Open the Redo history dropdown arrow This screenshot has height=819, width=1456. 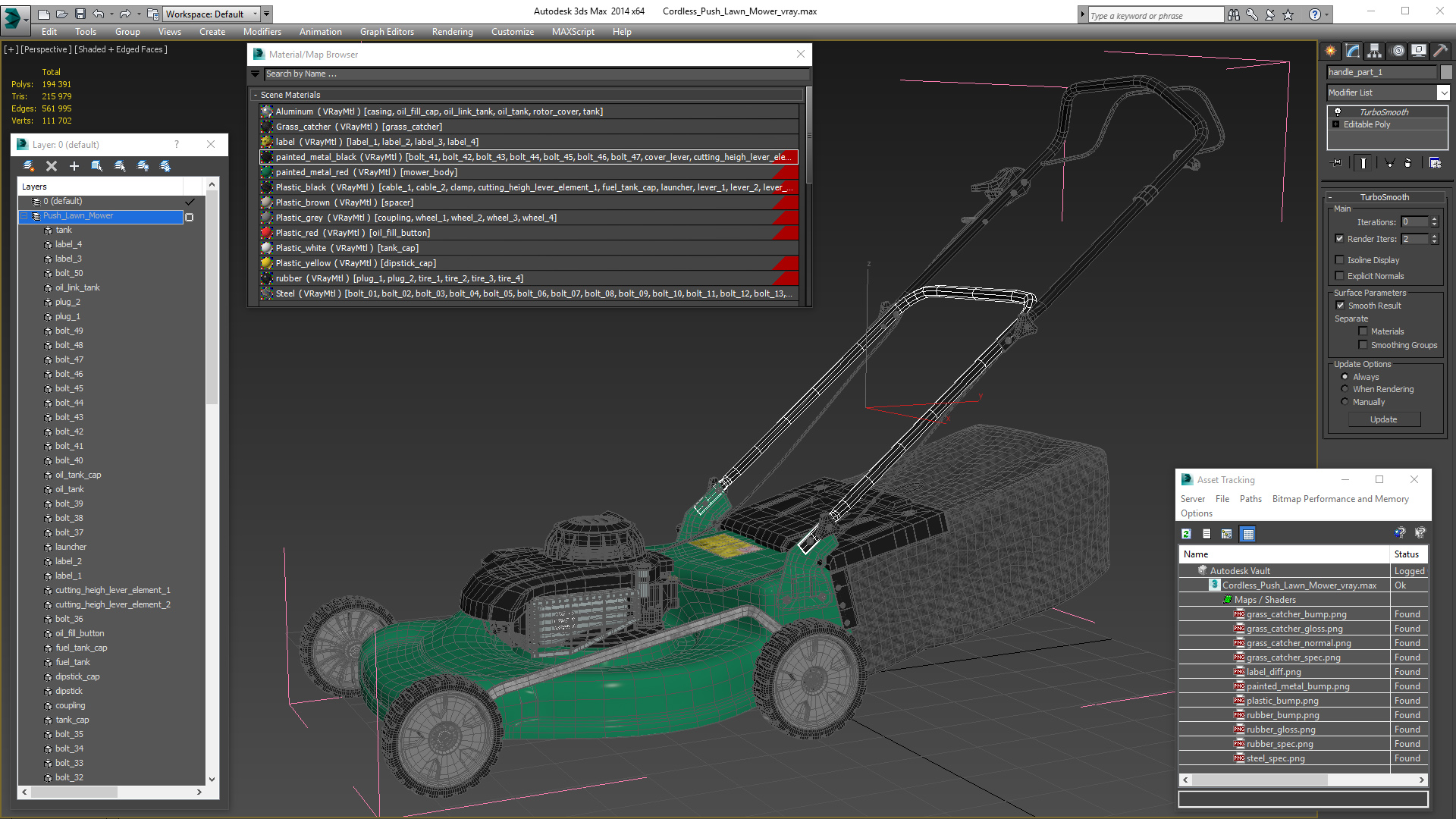[138, 14]
